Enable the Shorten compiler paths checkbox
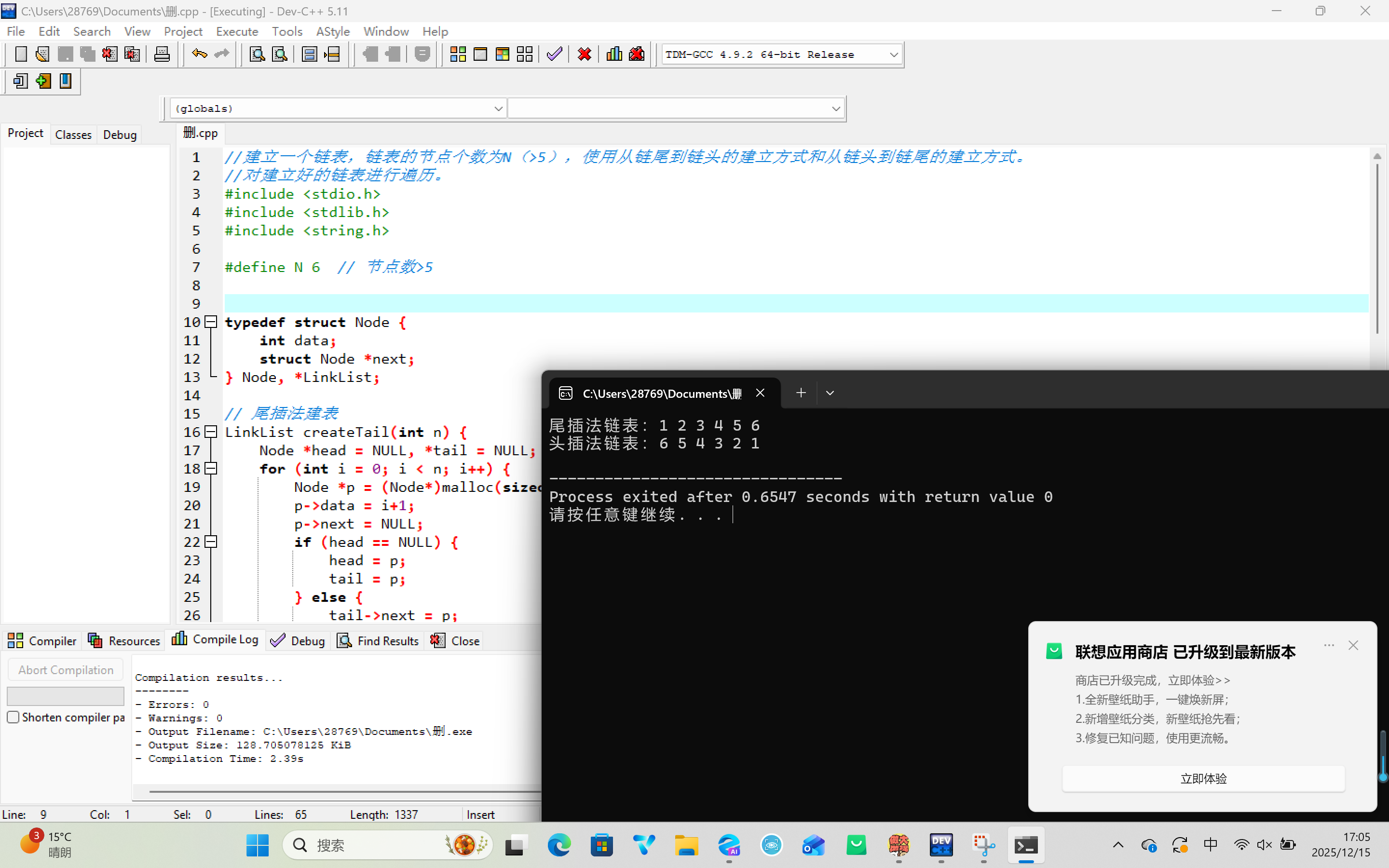 pos(13,717)
